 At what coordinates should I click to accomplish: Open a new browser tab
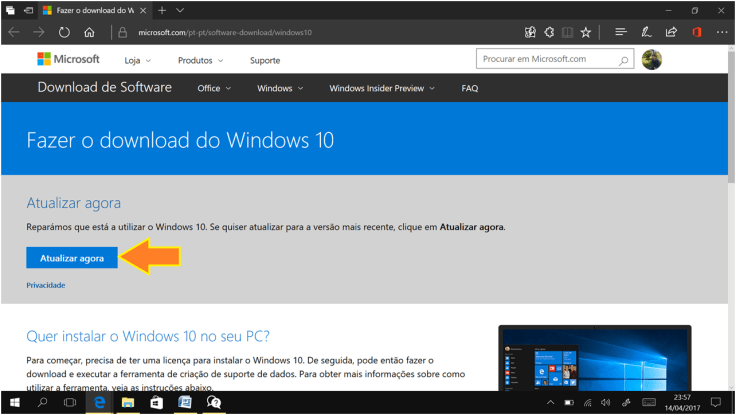(x=162, y=9)
